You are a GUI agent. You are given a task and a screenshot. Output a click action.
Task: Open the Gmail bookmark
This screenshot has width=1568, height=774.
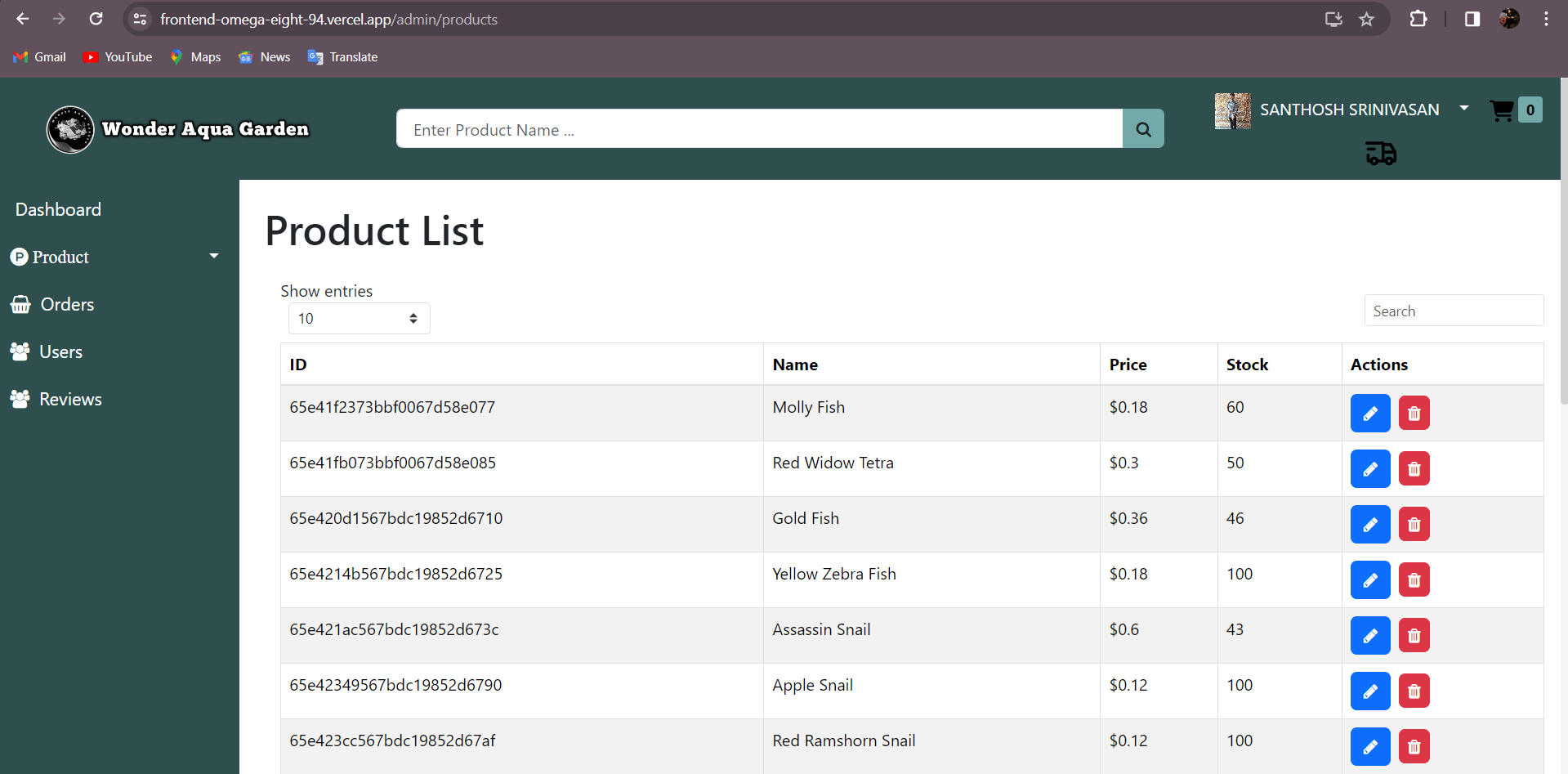pyautogui.click(x=40, y=57)
